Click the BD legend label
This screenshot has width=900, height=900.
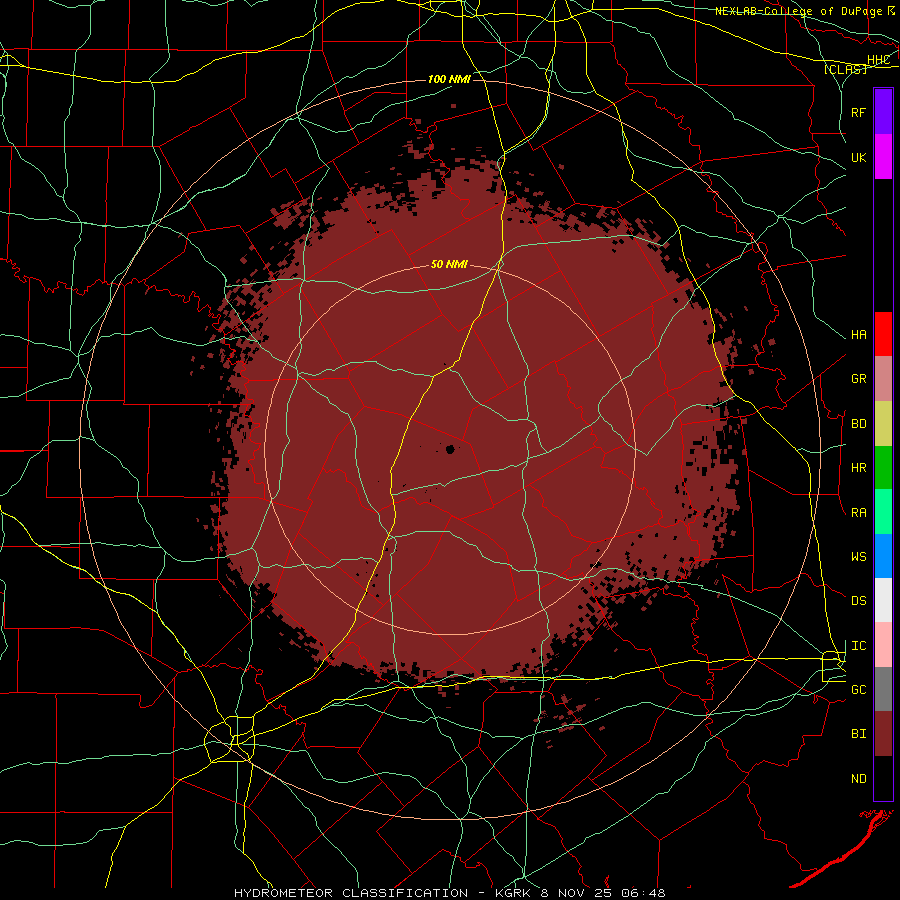(x=859, y=424)
